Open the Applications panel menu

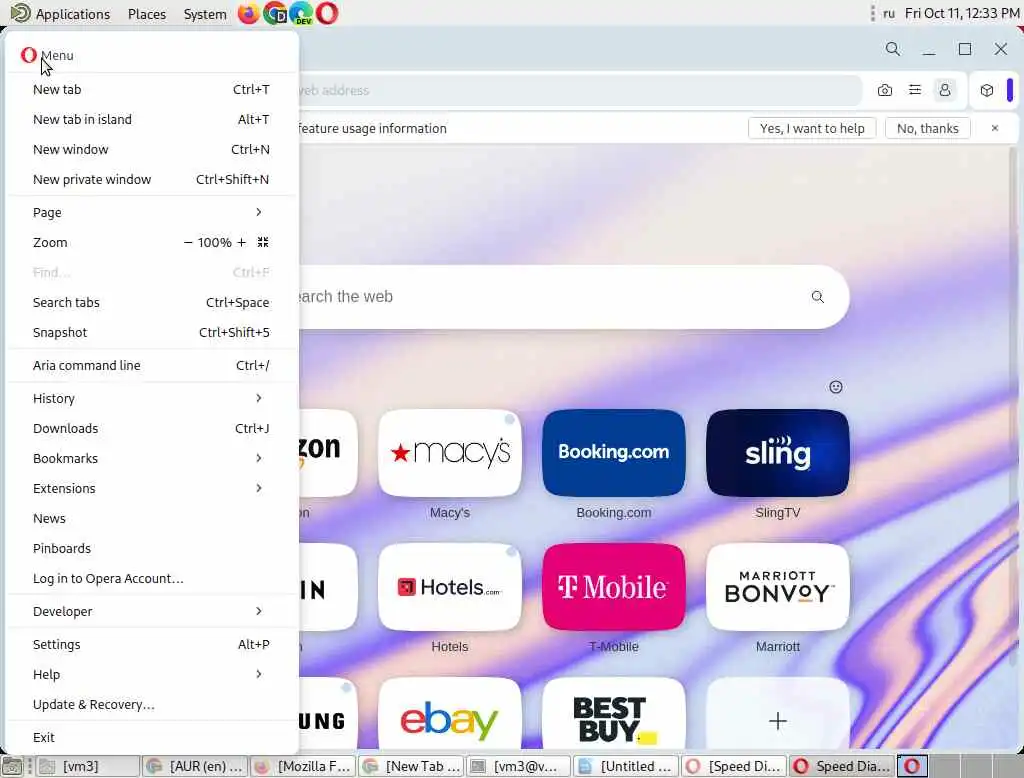[61, 14]
